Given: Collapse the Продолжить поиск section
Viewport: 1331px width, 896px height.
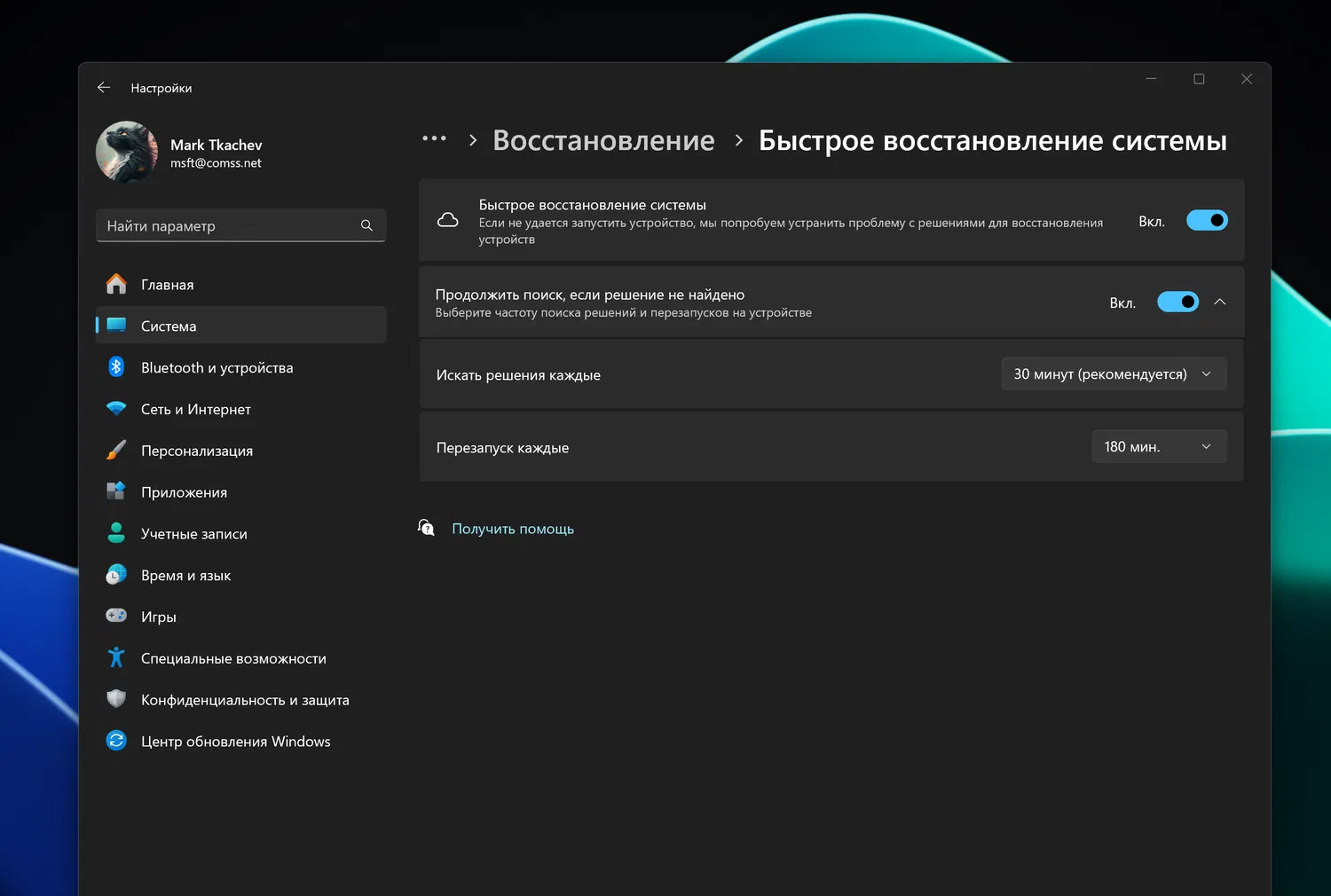Looking at the screenshot, I should tap(1220, 302).
